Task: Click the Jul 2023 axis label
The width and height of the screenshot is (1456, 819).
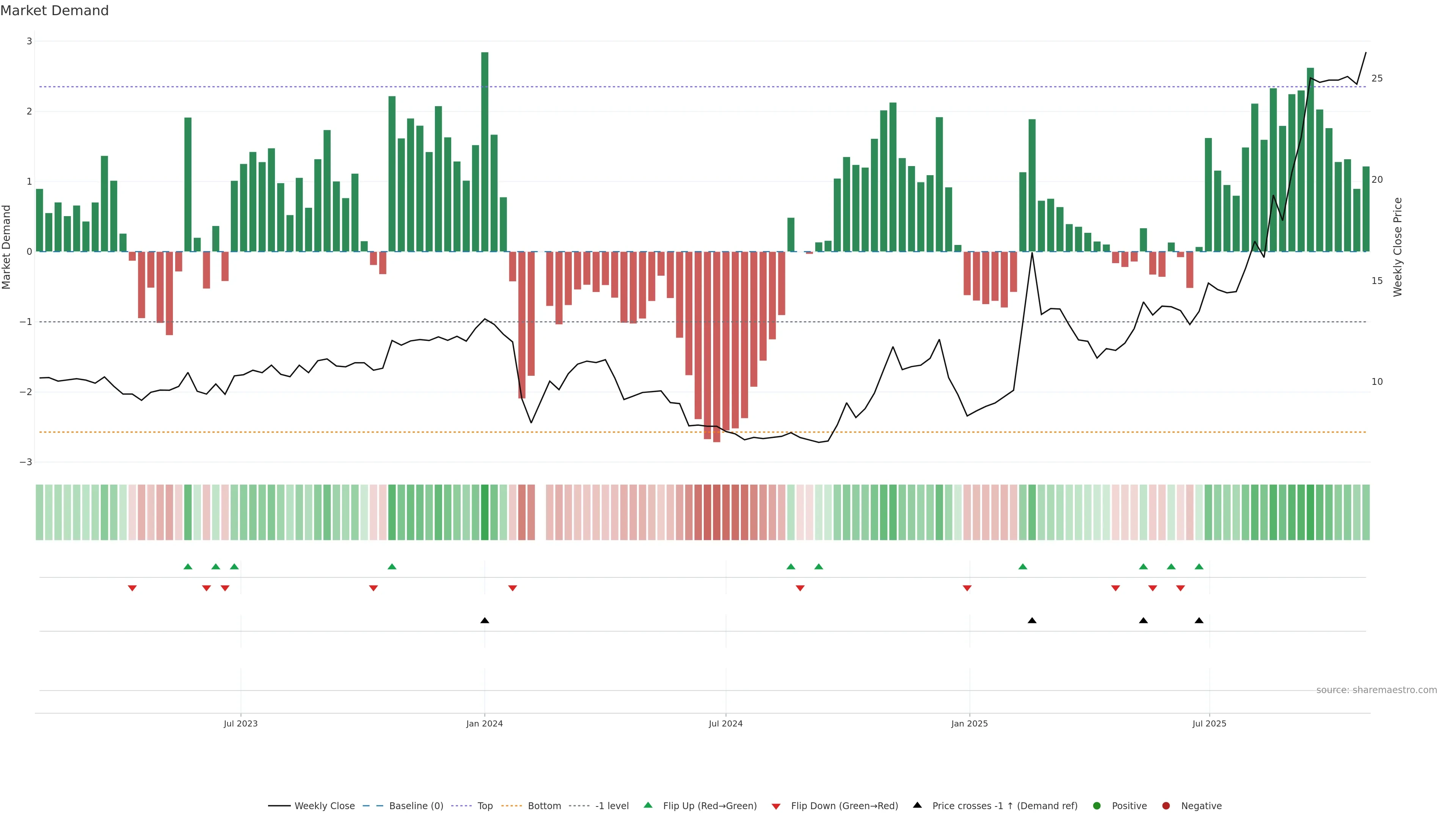Action: (x=240, y=723)
